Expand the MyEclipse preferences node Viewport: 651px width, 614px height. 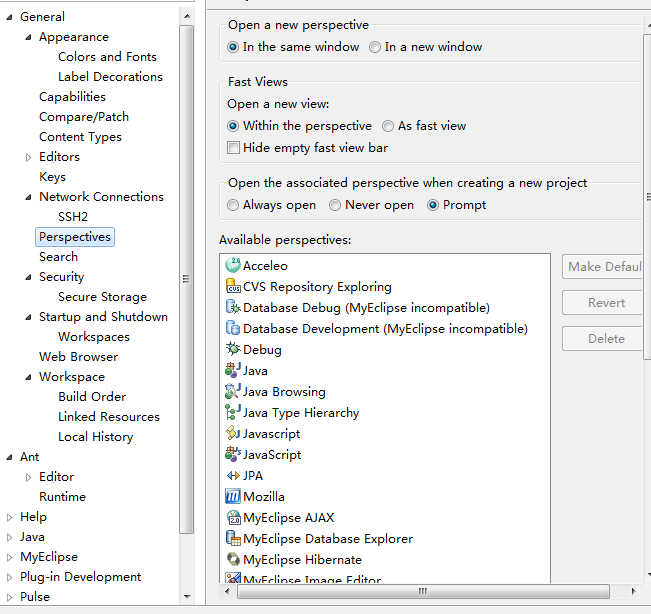[10, 557]
